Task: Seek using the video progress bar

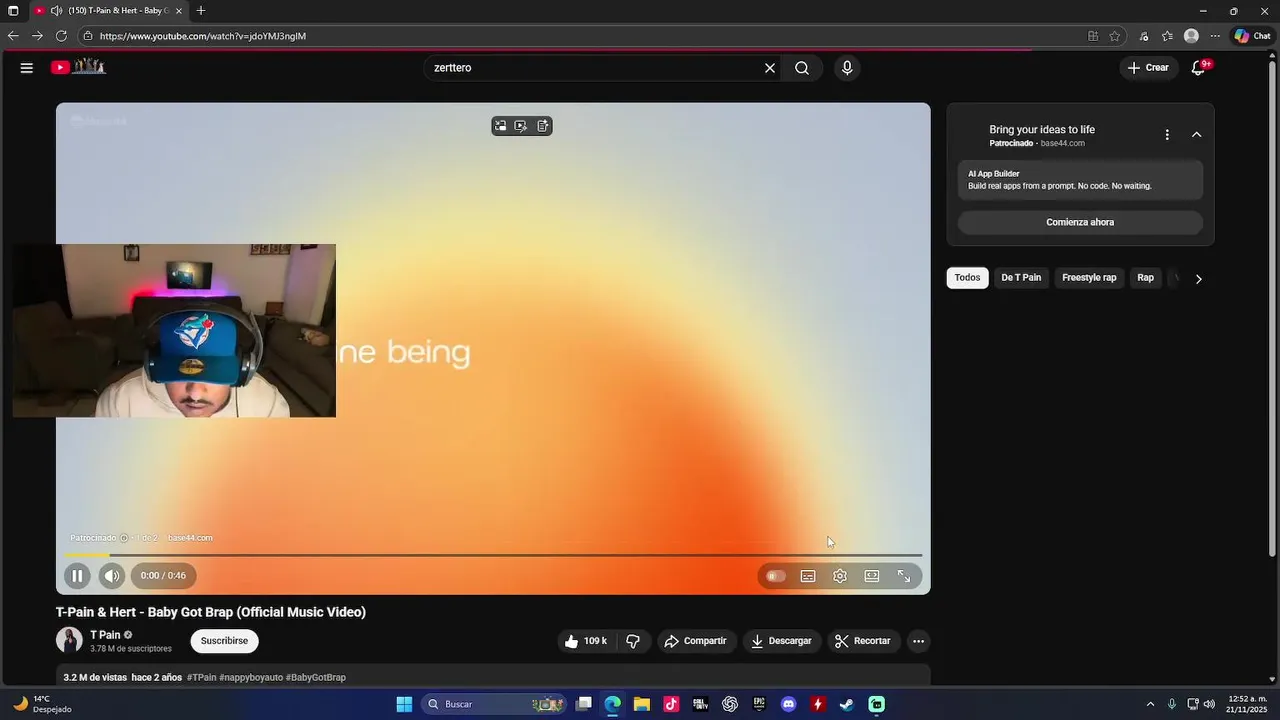Action: click(493, 555)
